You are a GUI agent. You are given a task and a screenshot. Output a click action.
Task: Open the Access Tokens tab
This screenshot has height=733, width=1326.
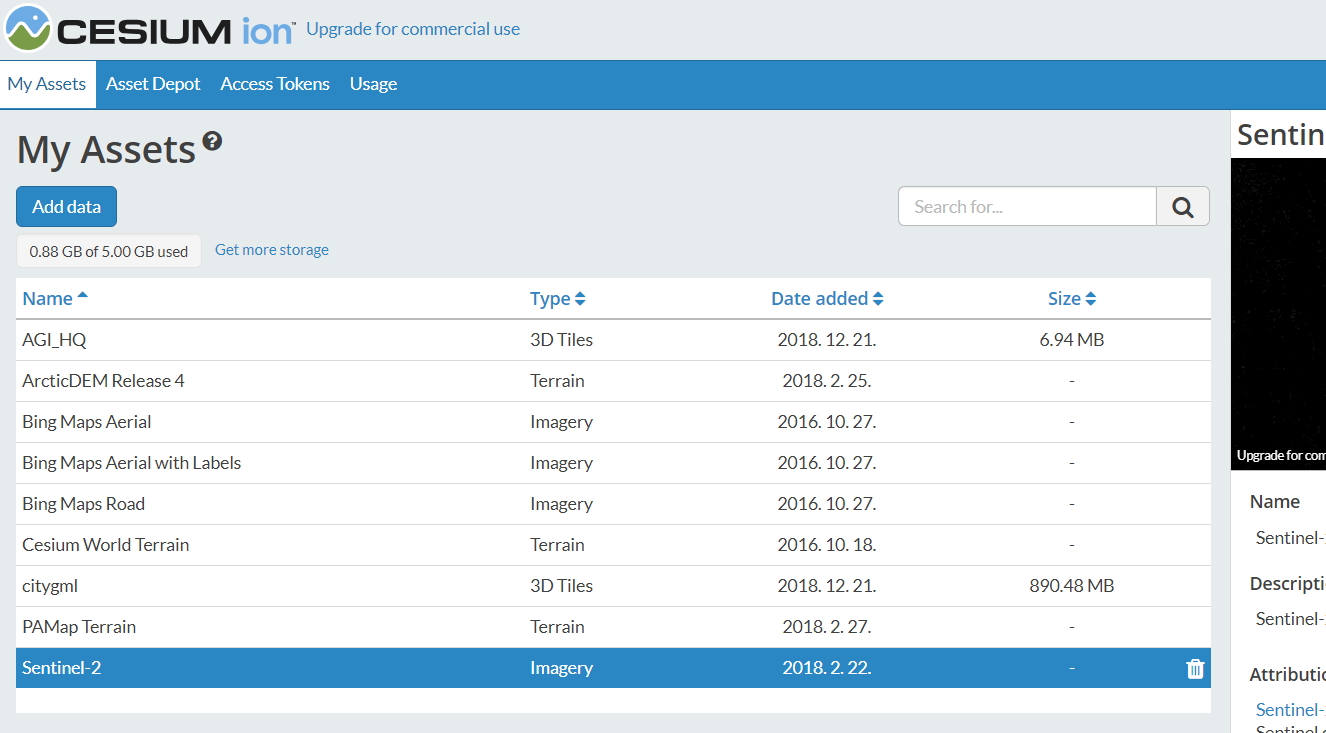[275, 84]
